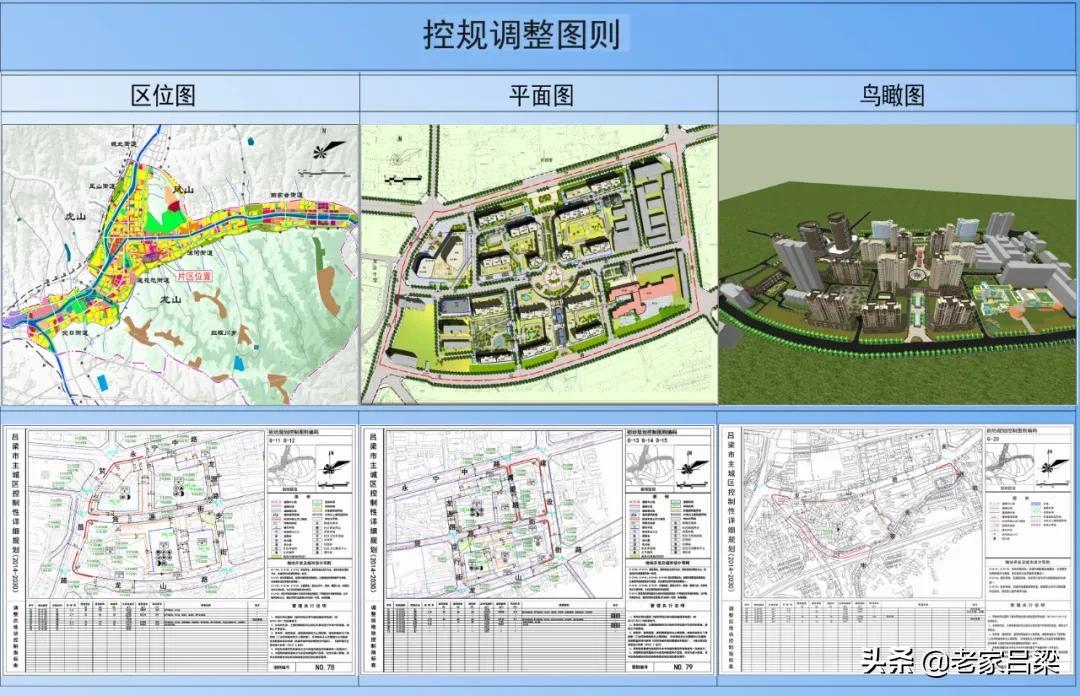This screenshot has height=696, width=1080.
Task: Click the compass icon on the middle planning sheet
Action: pyautogui.click(x=689, y=467)
